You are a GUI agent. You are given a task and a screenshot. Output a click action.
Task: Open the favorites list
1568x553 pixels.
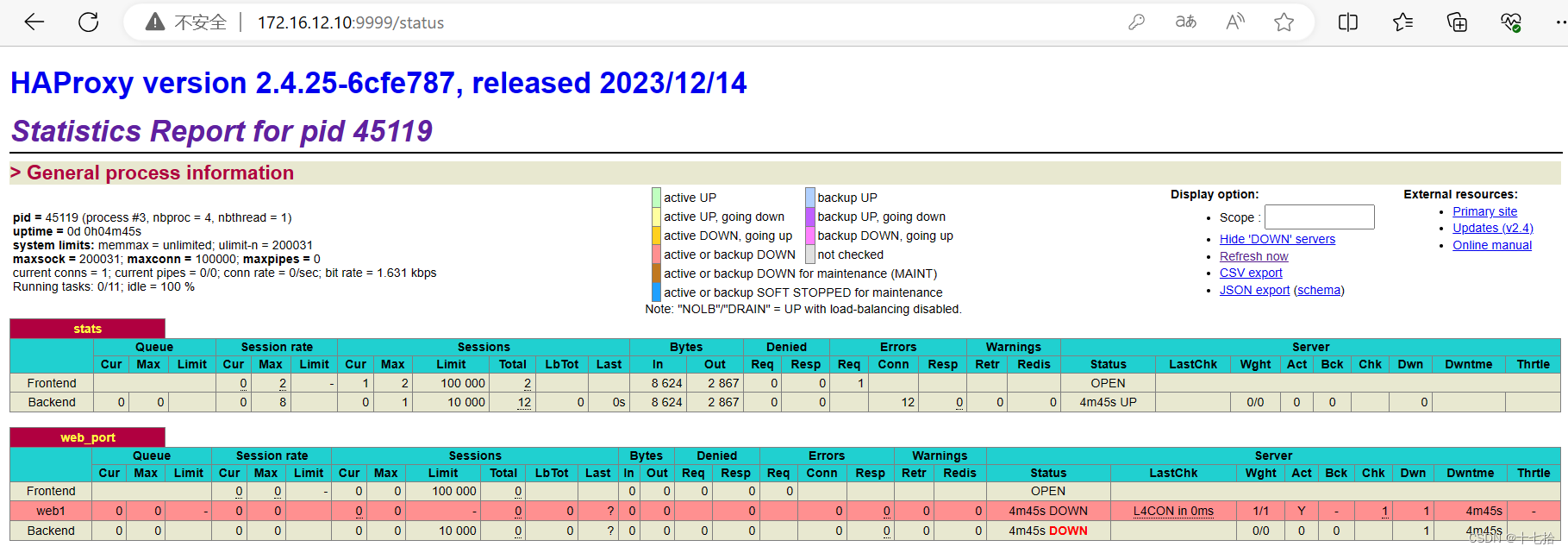click(x=1402, y=22)
